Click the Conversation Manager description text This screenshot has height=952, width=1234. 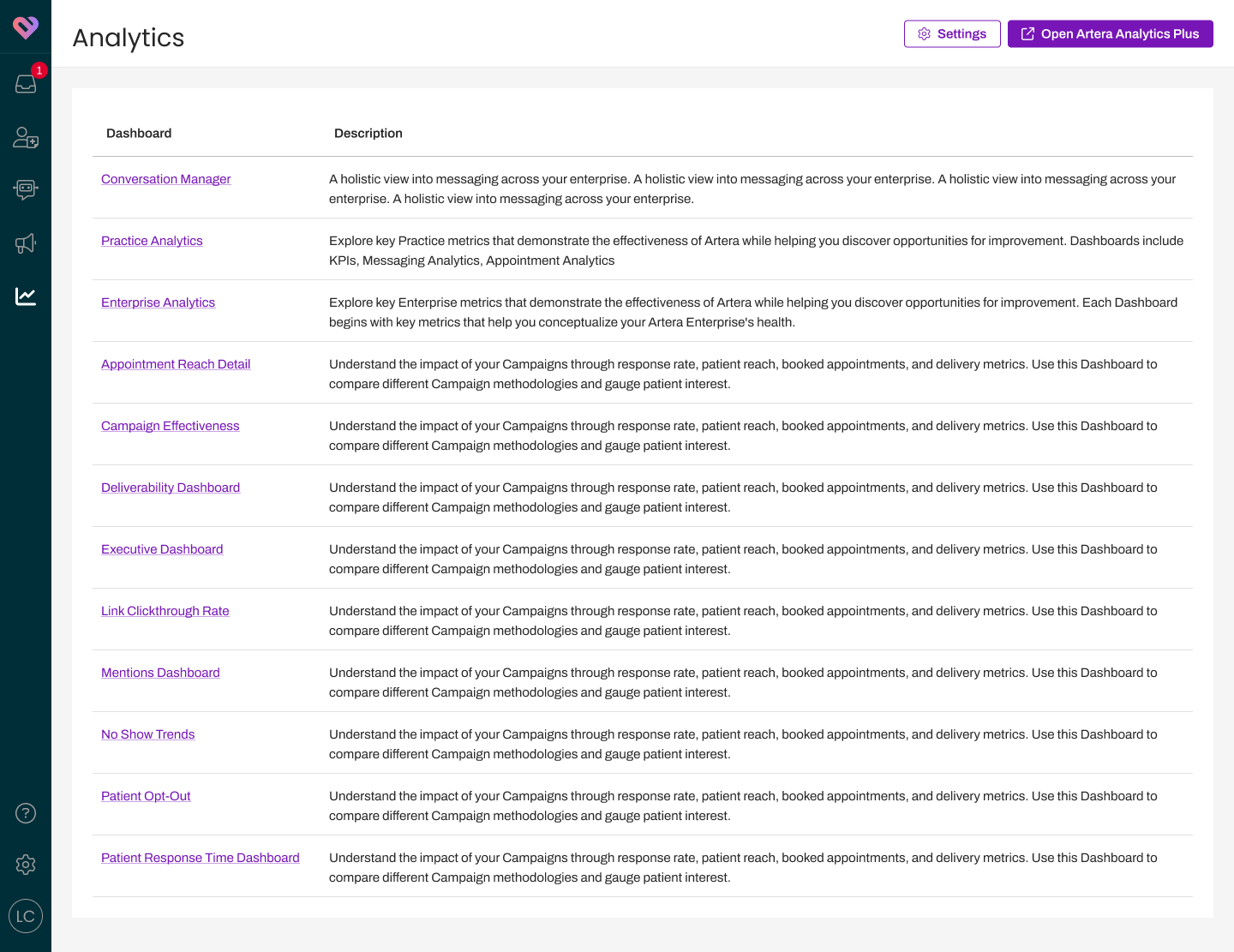[752, 189]
